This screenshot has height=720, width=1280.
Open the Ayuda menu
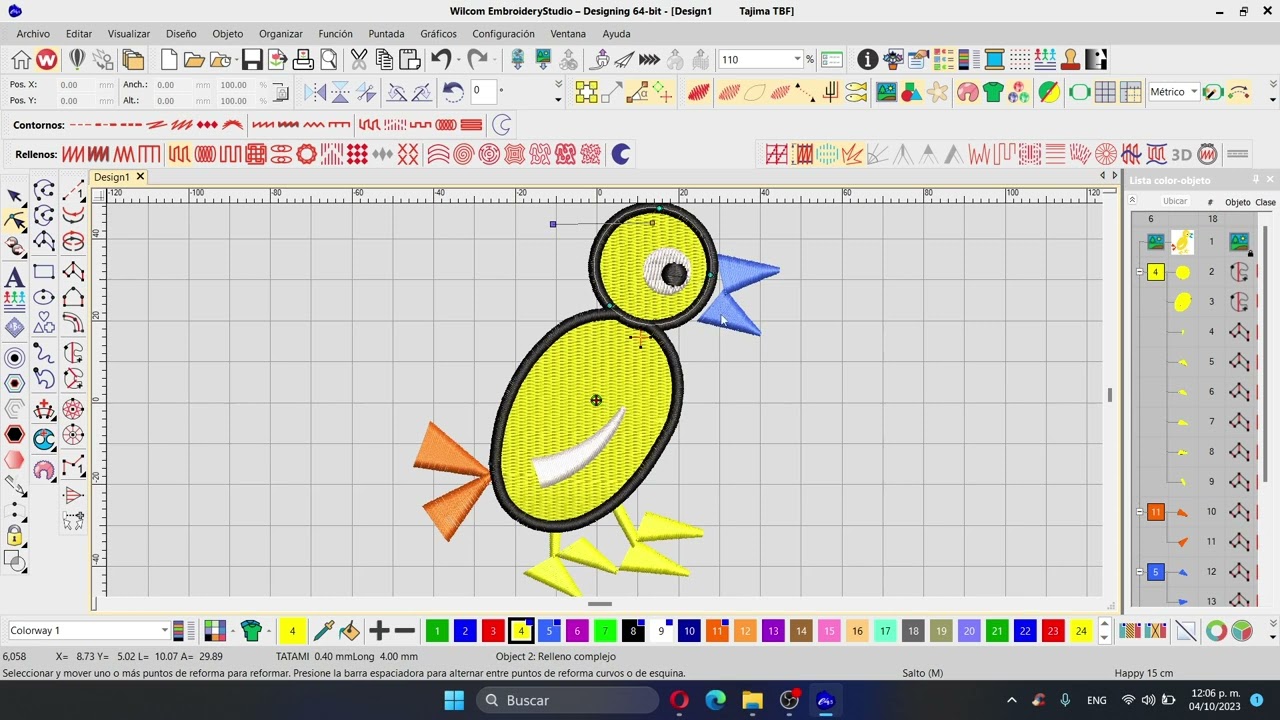(x=616, y=33)
